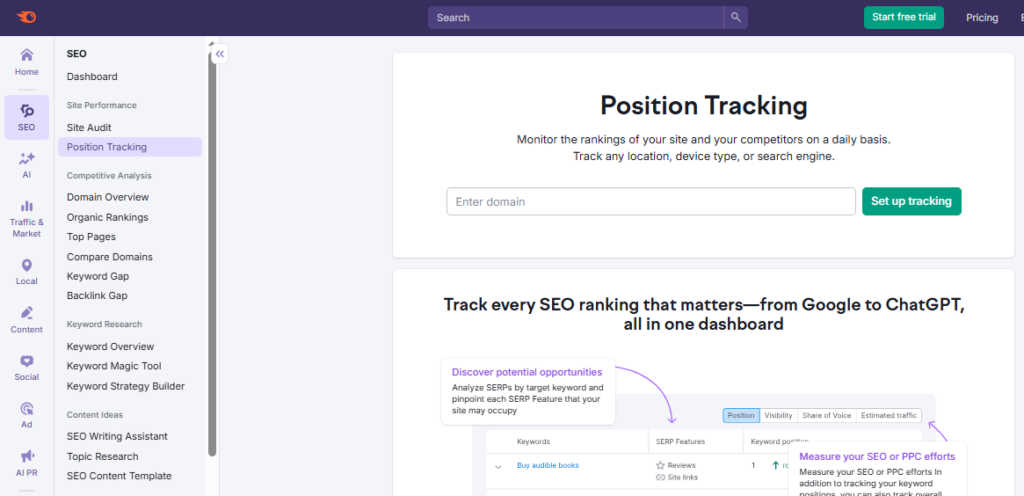
Task: Click the Start free trial button
Action: 903,17
